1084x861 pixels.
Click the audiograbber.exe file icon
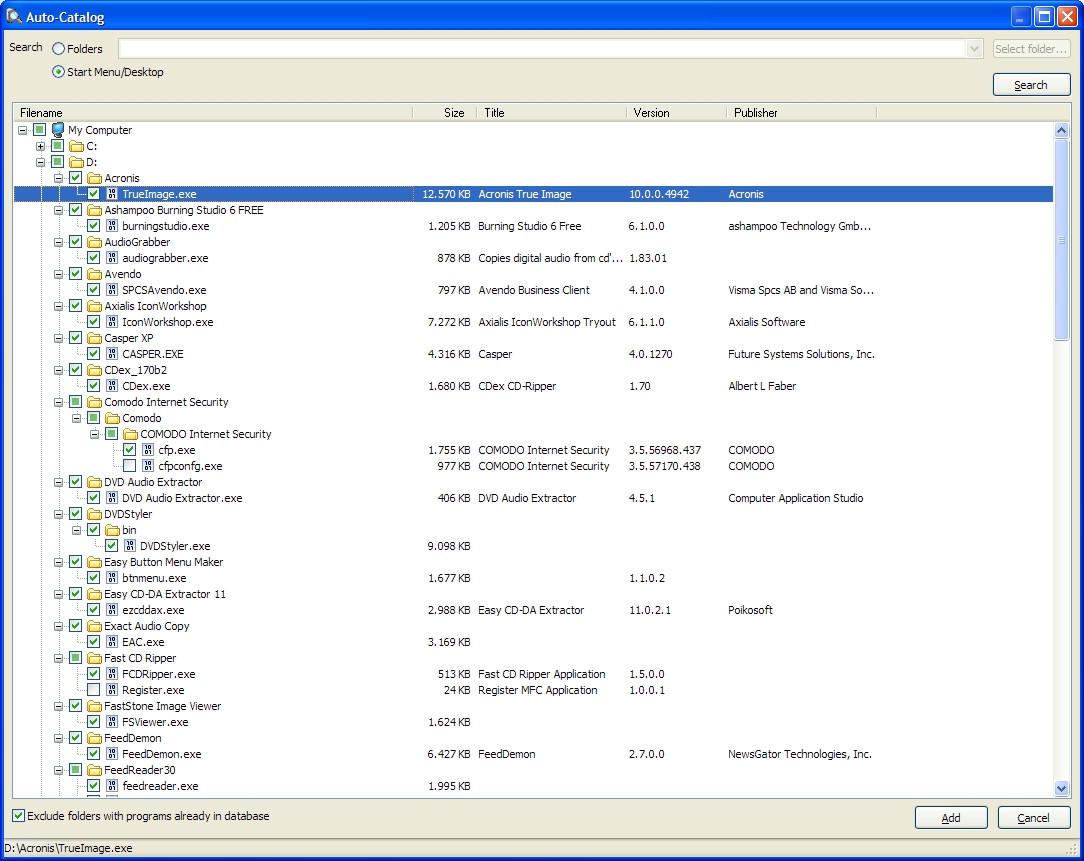[112, 258]
